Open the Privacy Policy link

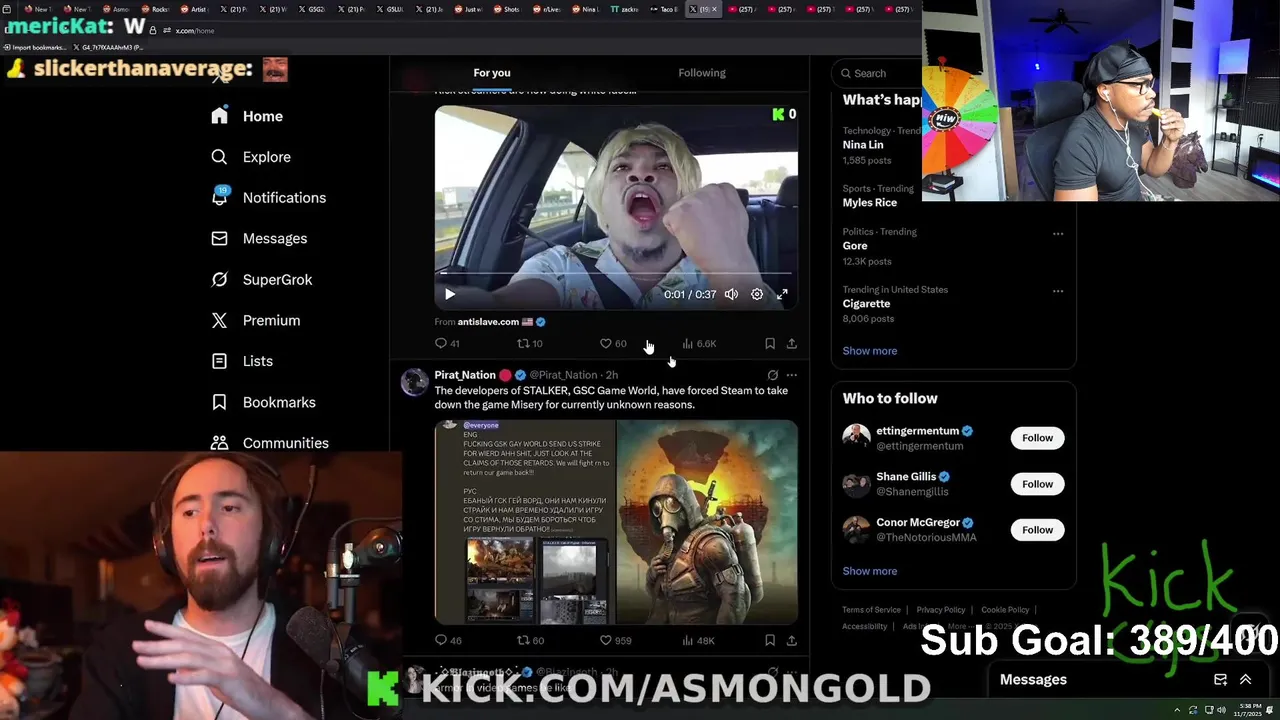pos(941,610)
